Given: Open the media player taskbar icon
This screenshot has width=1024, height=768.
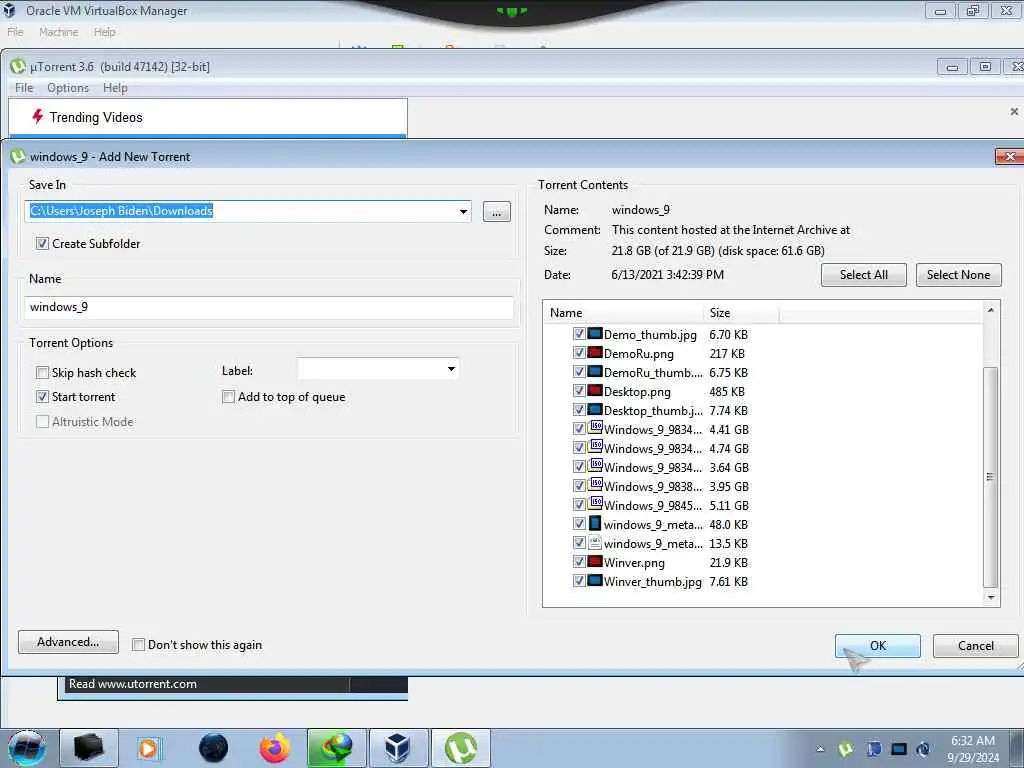Looking at the screenshot, I should (149, 748).
